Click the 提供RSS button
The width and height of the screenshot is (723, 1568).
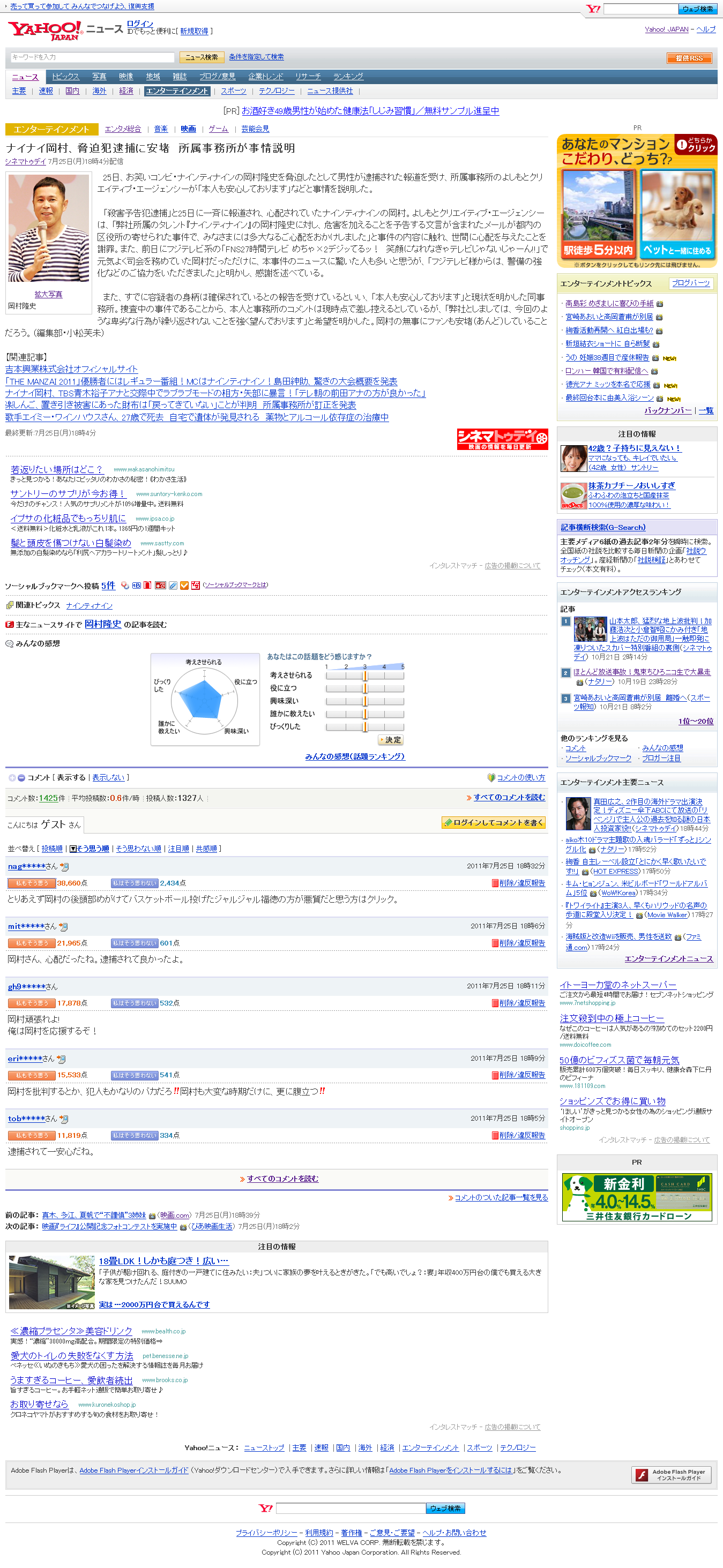(689, 58)
